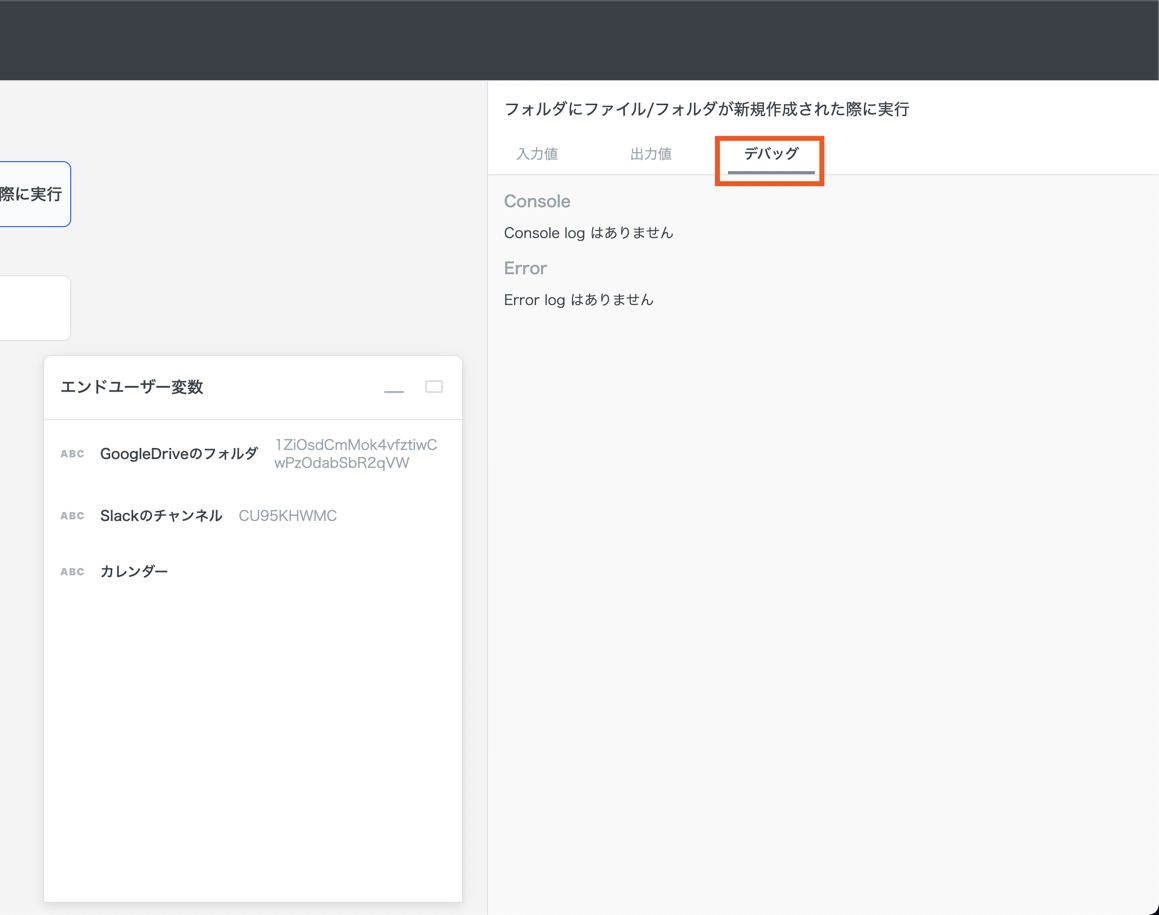Click the 'Console log はありません' message
1159x915 pixels.
click(x=588, y=233)
